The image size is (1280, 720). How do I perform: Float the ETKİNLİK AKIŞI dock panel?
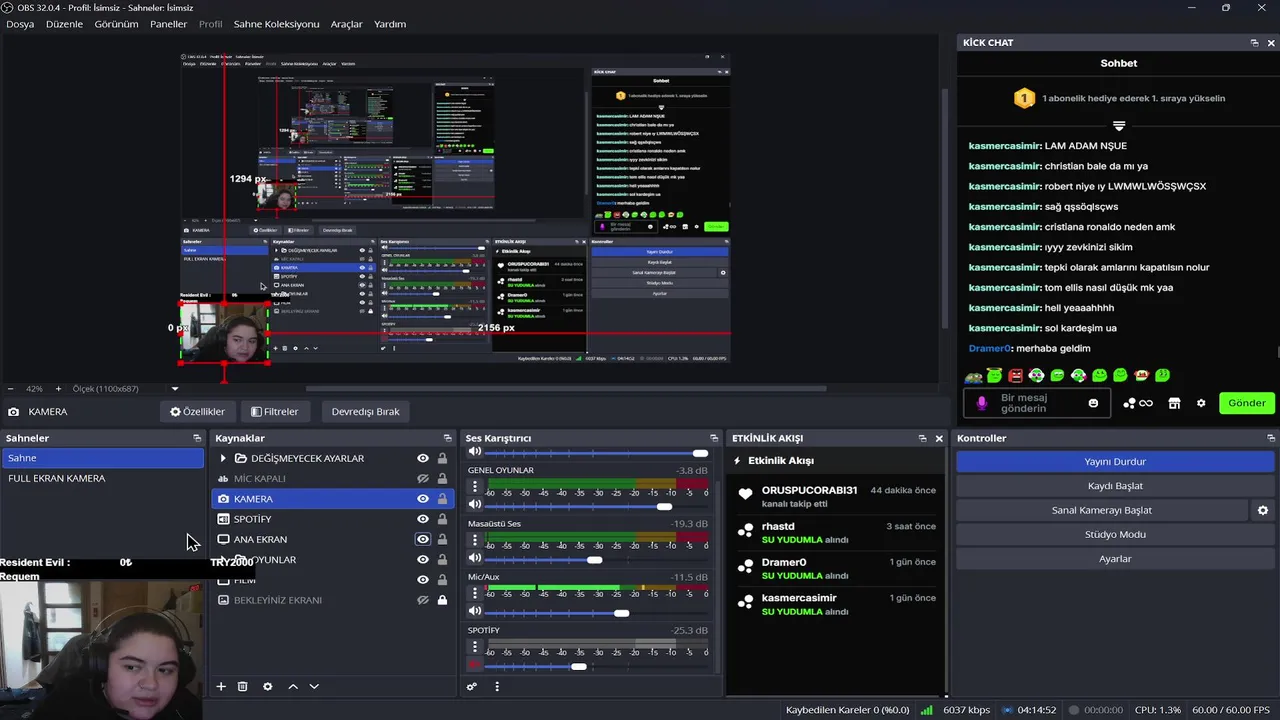pyautogui.click(x=922, y=438)
